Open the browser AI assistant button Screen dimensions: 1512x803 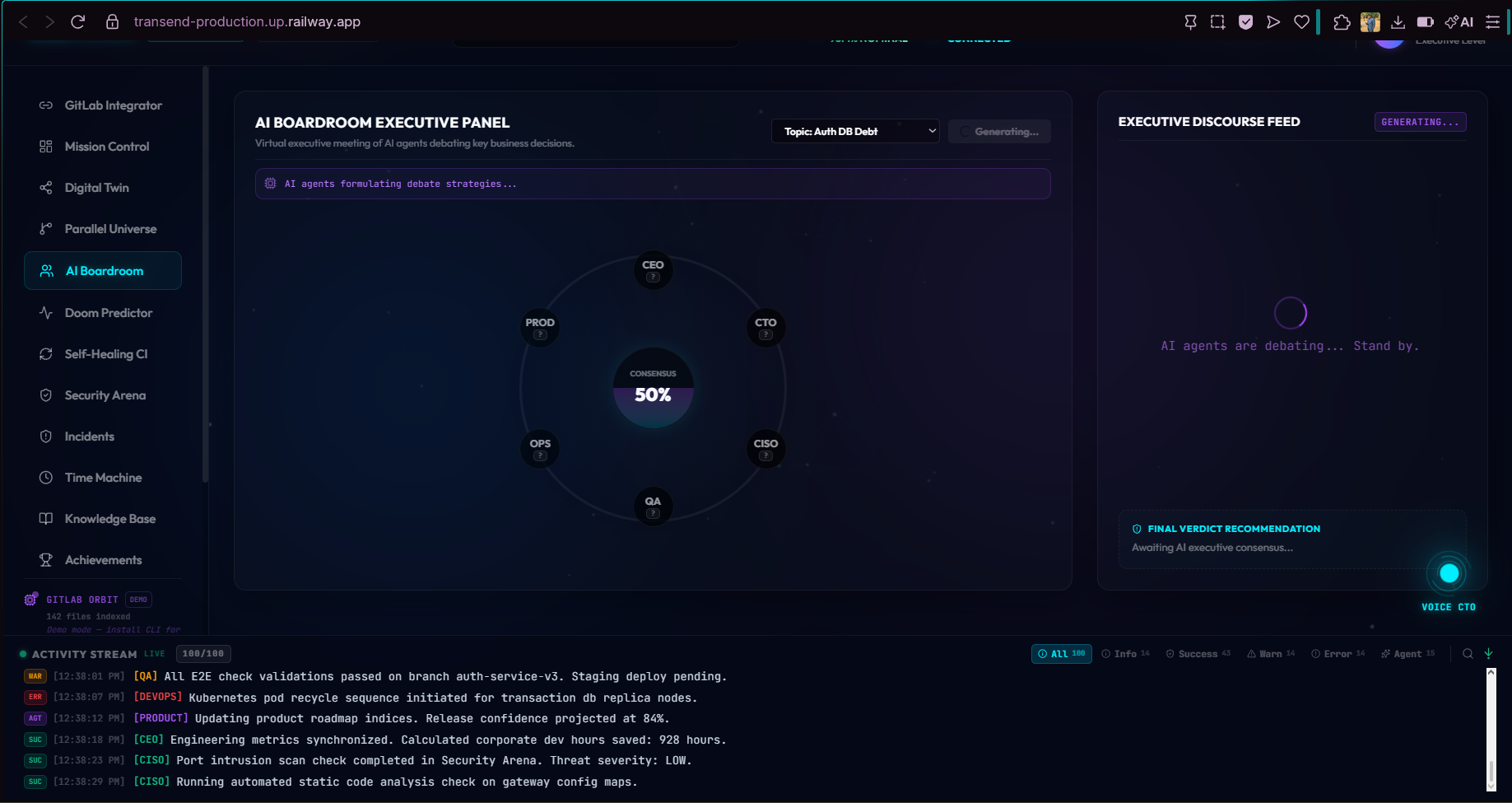tap(1459, 22)
